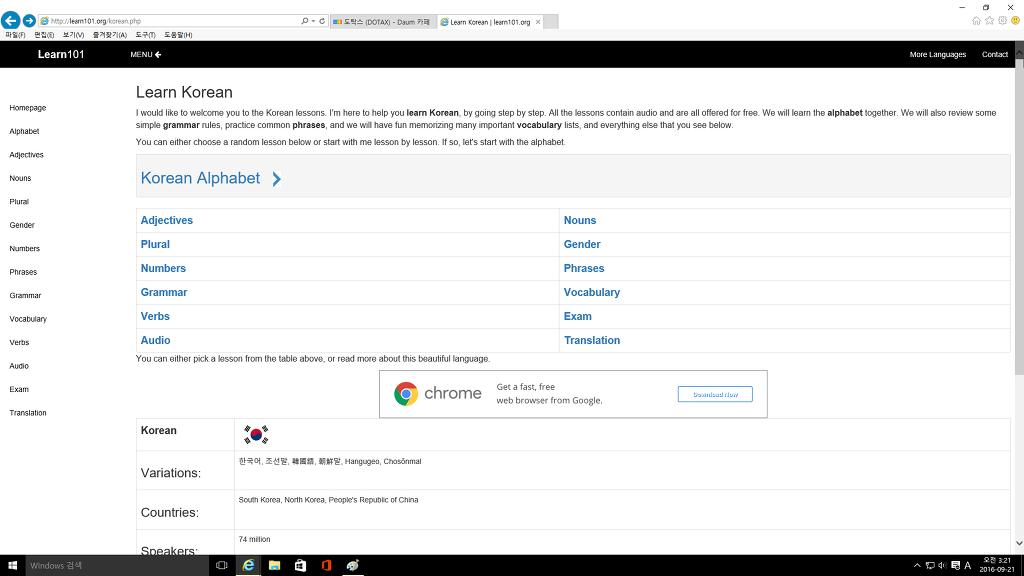Image resolution: width=1024 pixels, height=576 pixels.
Task: Open the 파일(F) menu
Action: point(15,35)
